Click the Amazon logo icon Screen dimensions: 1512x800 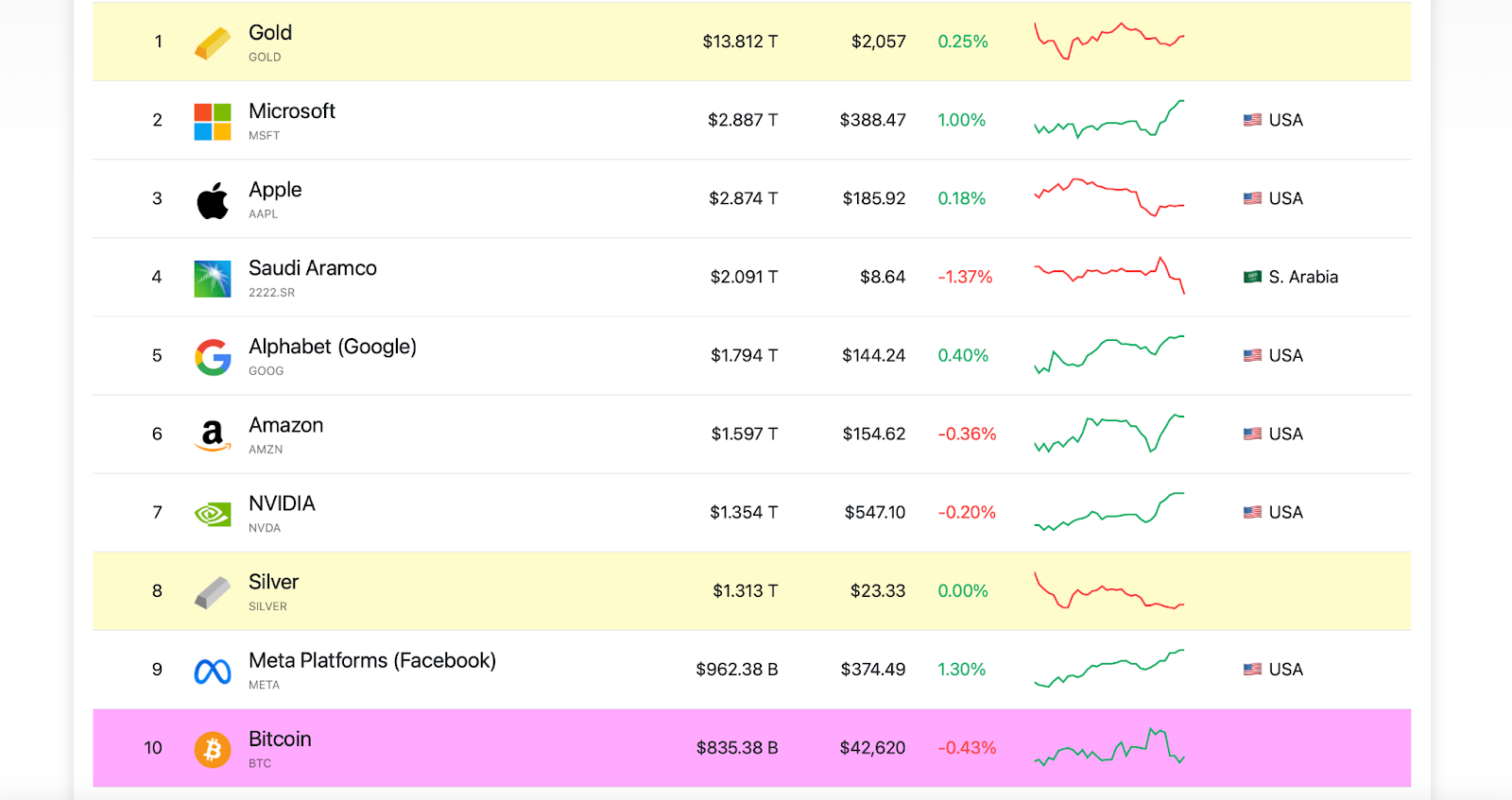(213, 435)
